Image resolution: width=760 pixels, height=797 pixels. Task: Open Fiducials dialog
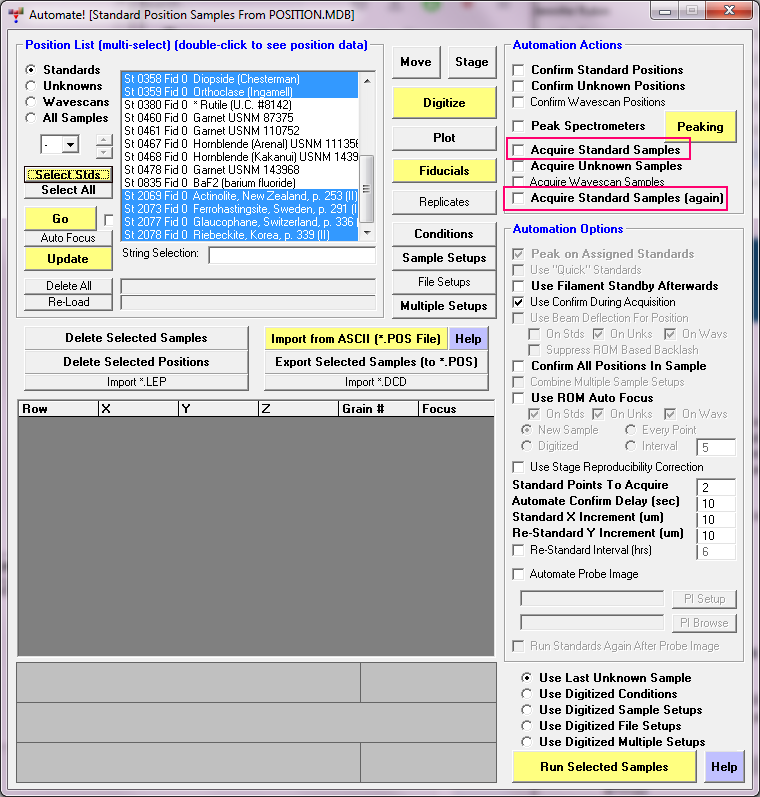coord(444,171)
